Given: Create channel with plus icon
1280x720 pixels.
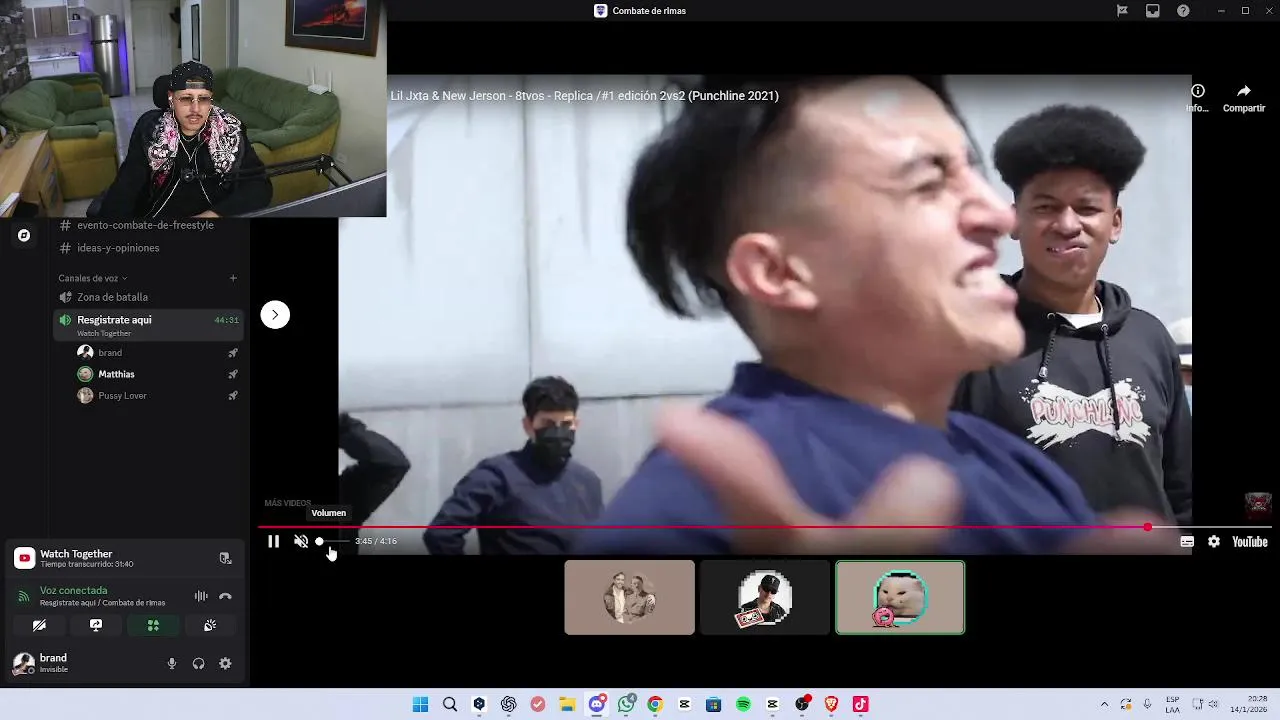Looking at the screenshot, I should [233, 278].
